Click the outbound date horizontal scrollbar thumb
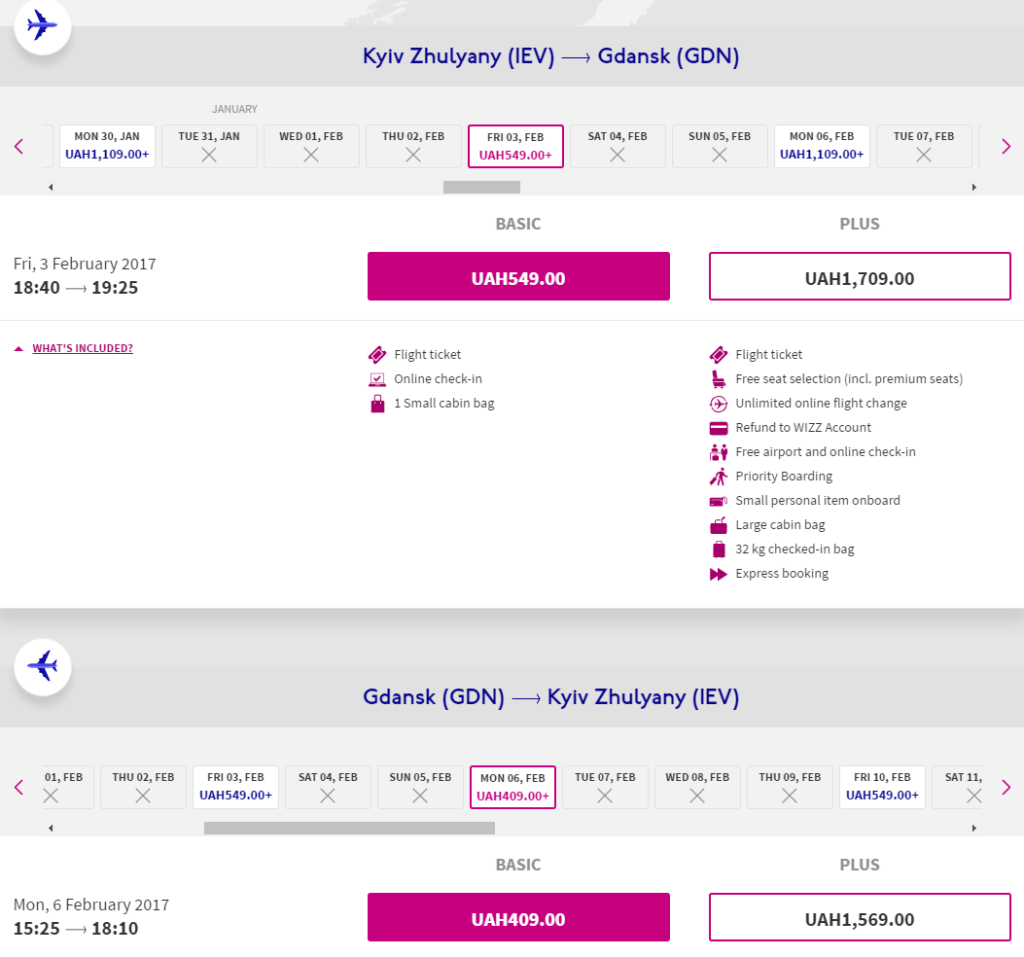Image resolution: width=1024 pixels, height=957 pixels. coord(481,187)
